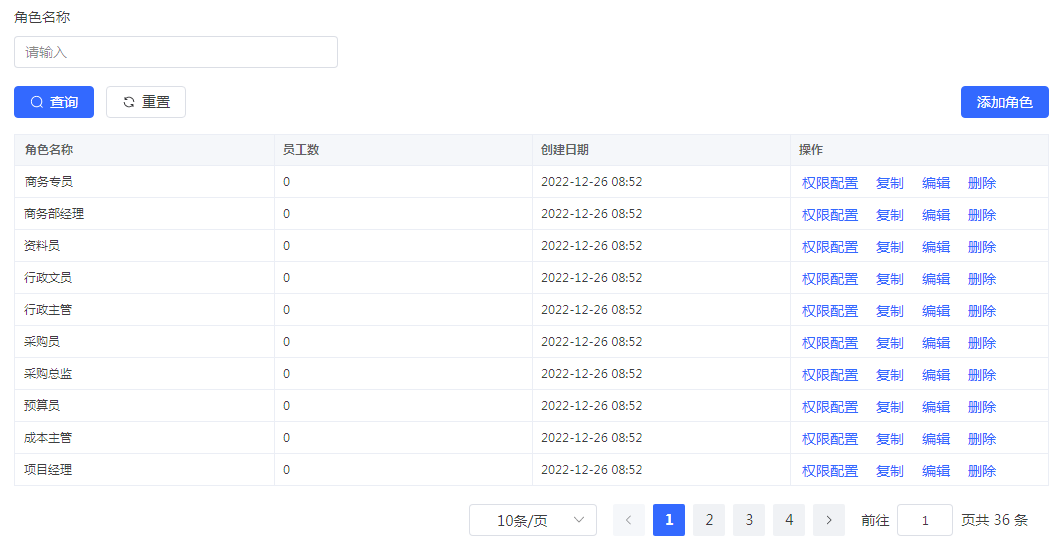The image size is (1062, 542).
Task: Click 编辑 for 采购总监
Action: tap(935, 375)
